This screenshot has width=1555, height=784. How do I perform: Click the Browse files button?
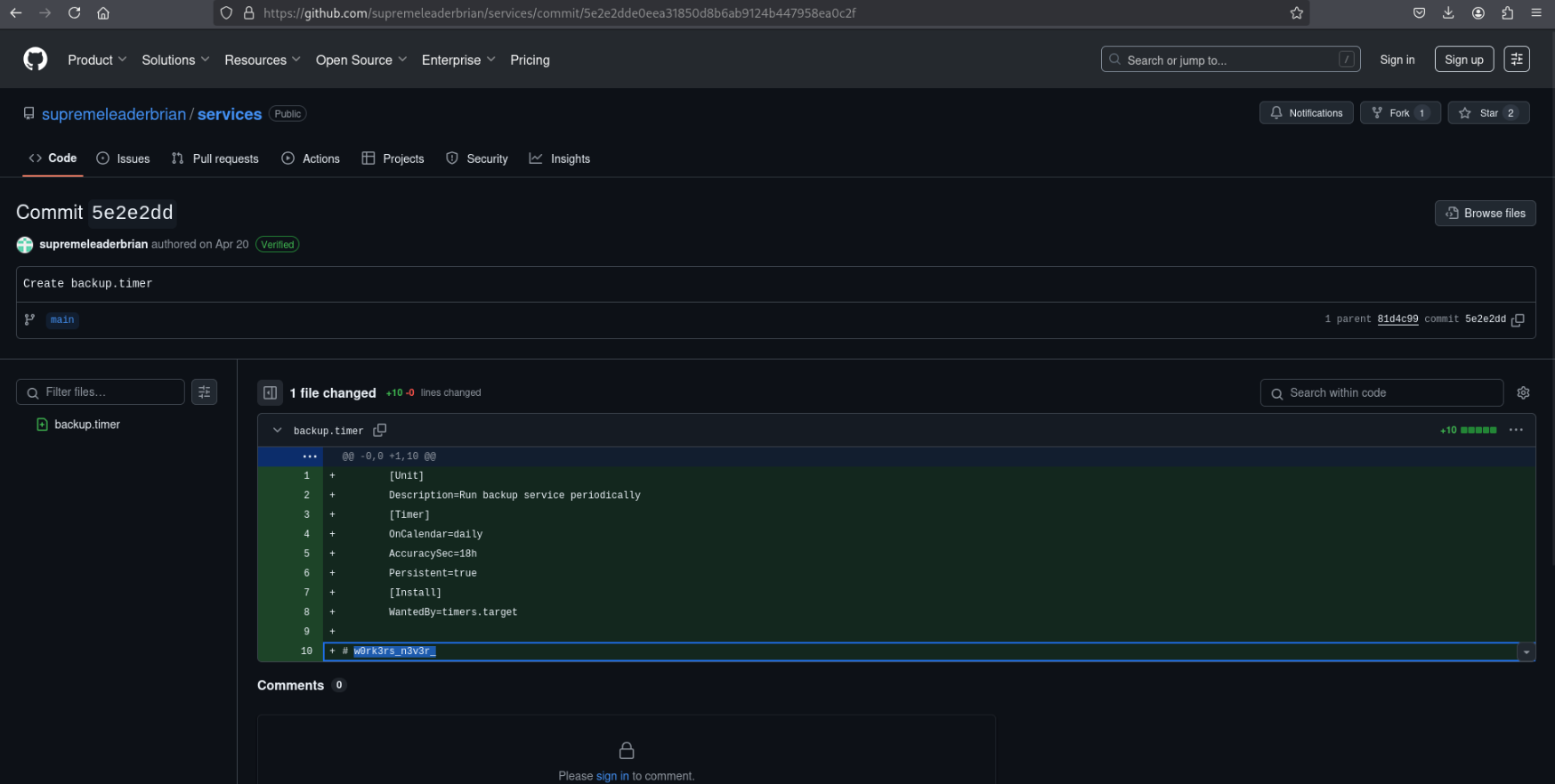(1486, 214)
